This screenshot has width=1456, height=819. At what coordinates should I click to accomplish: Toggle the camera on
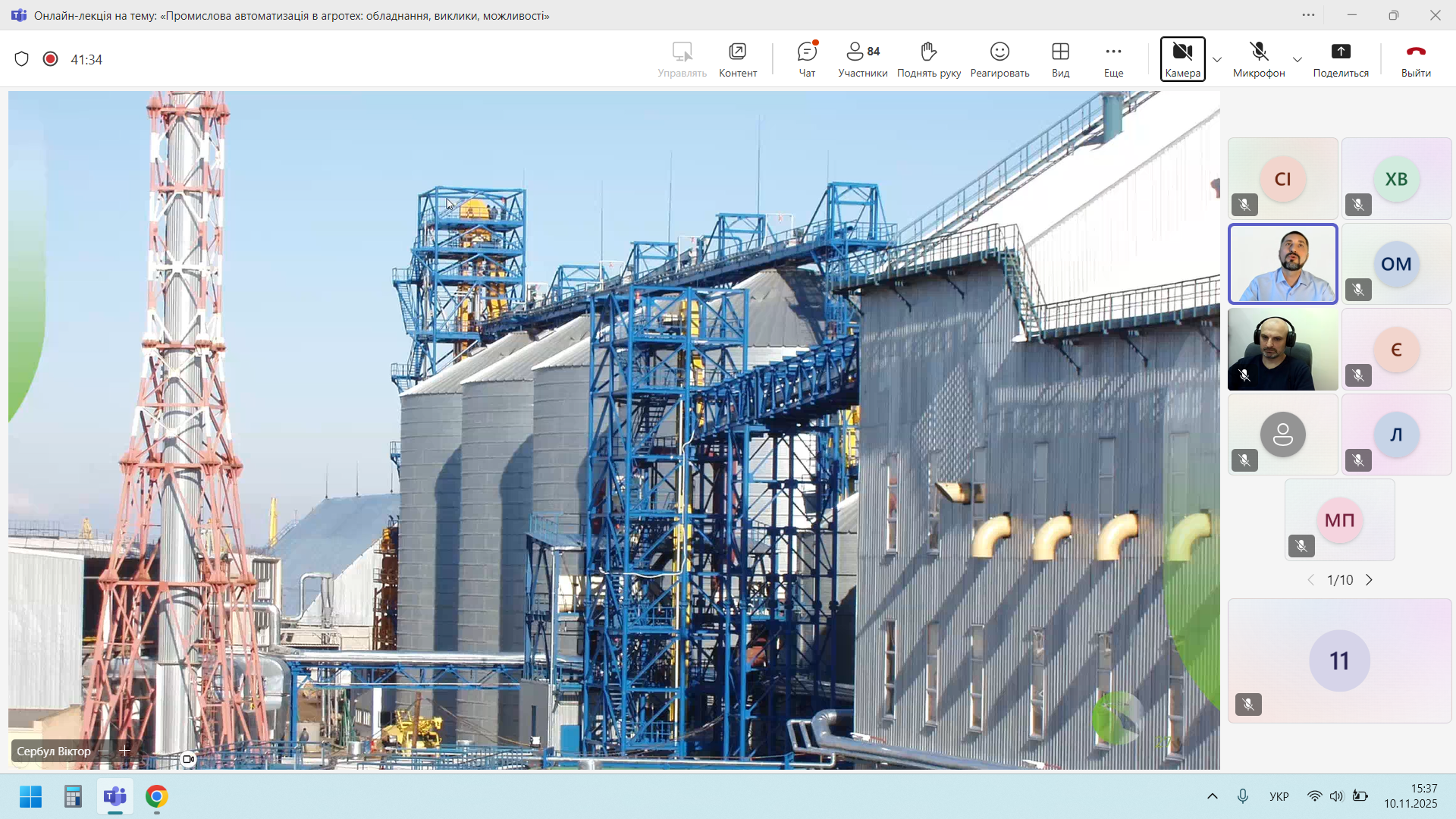(x=1182, y=59)
